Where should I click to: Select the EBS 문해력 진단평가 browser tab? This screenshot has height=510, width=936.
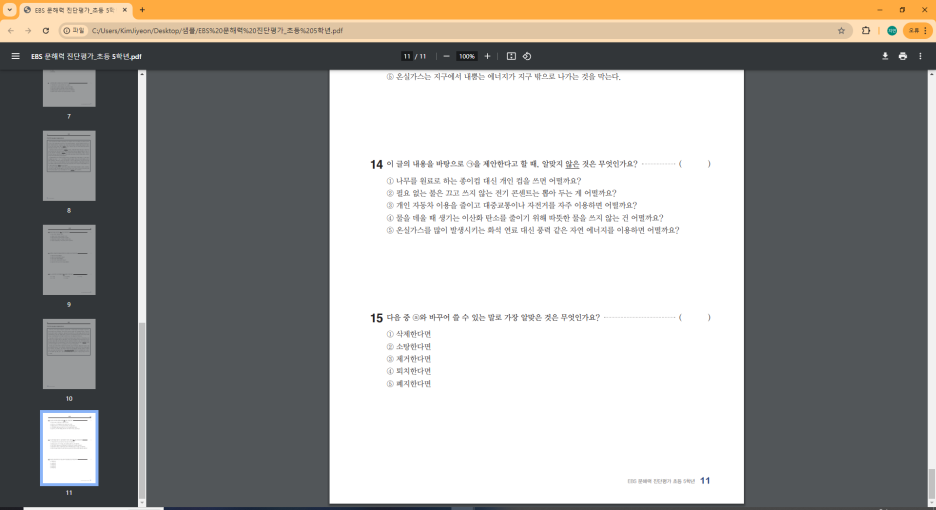[x=75, y=10]
